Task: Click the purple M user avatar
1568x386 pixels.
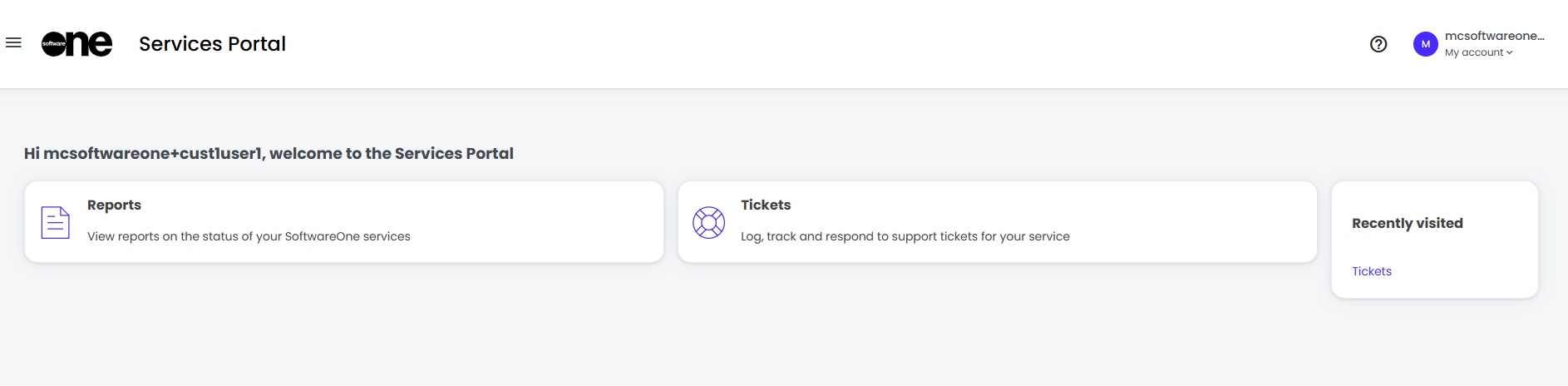Action: click(x=1425, y=44)
